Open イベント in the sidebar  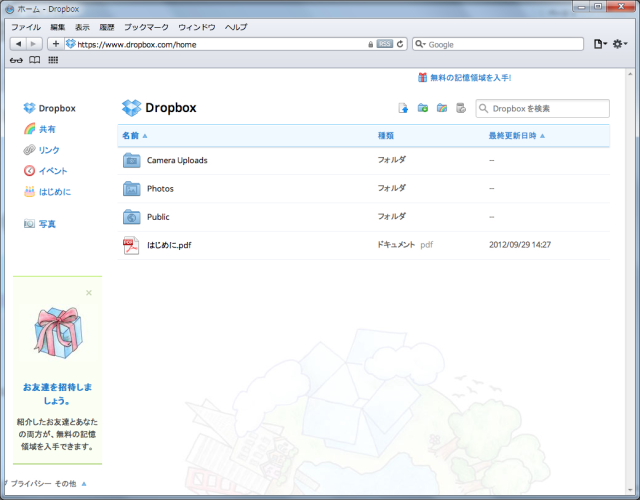(45, 171)
